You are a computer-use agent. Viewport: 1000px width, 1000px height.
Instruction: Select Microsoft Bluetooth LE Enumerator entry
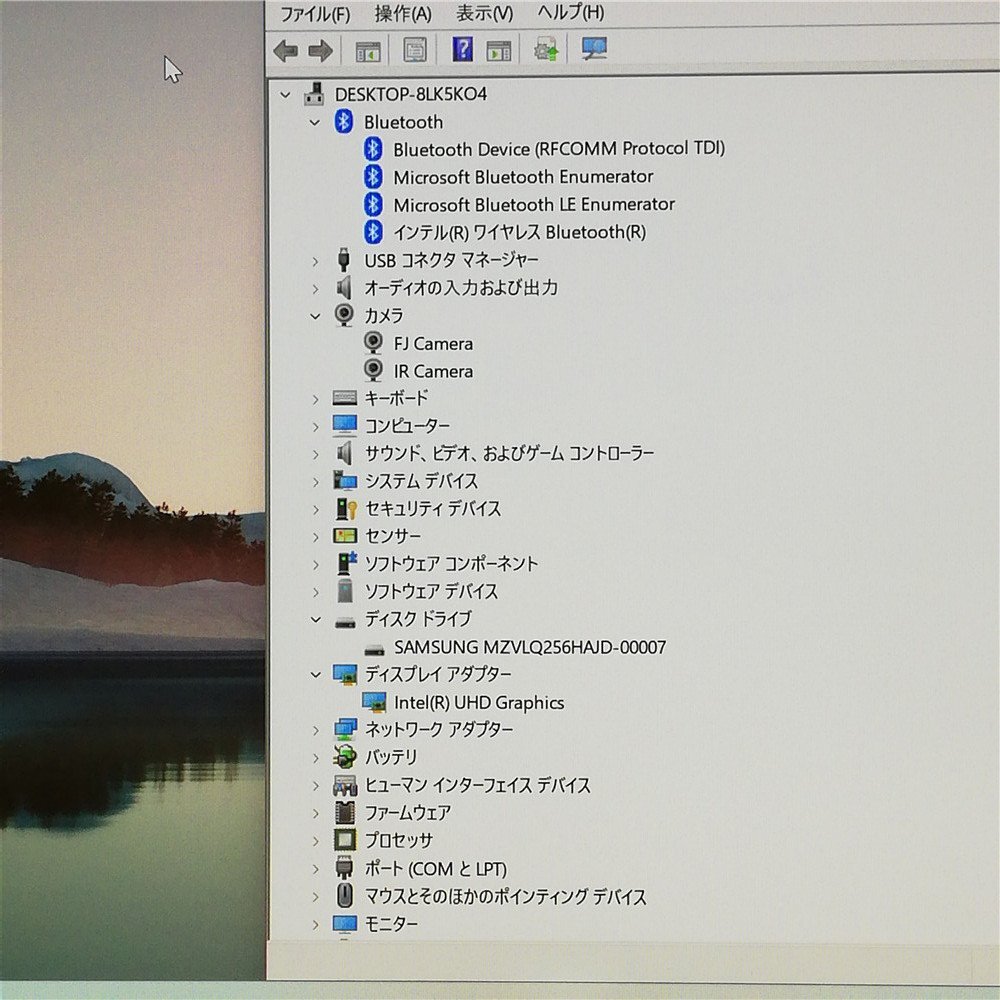pyautogui.click(x=534, y=205)
